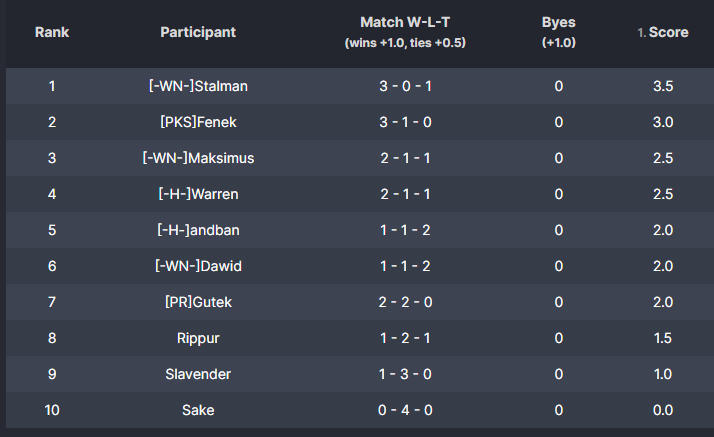Click participant [PR]Gutek
Screen dimensions: 714x437
point(198,302)
